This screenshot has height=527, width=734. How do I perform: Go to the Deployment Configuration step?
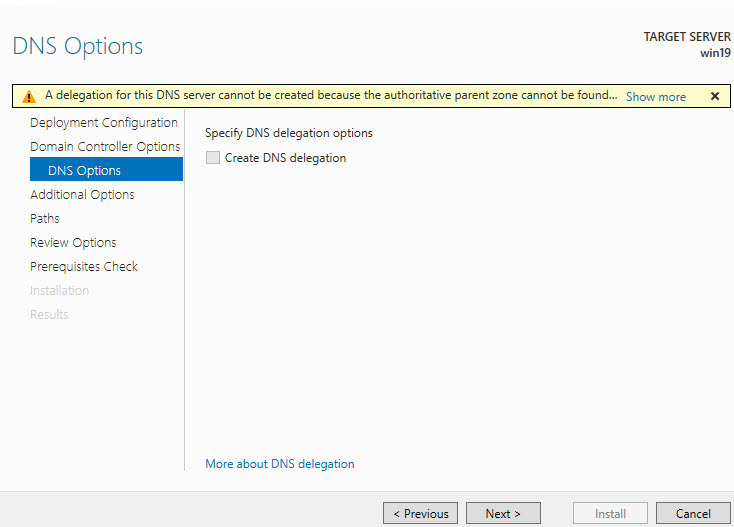104,123
